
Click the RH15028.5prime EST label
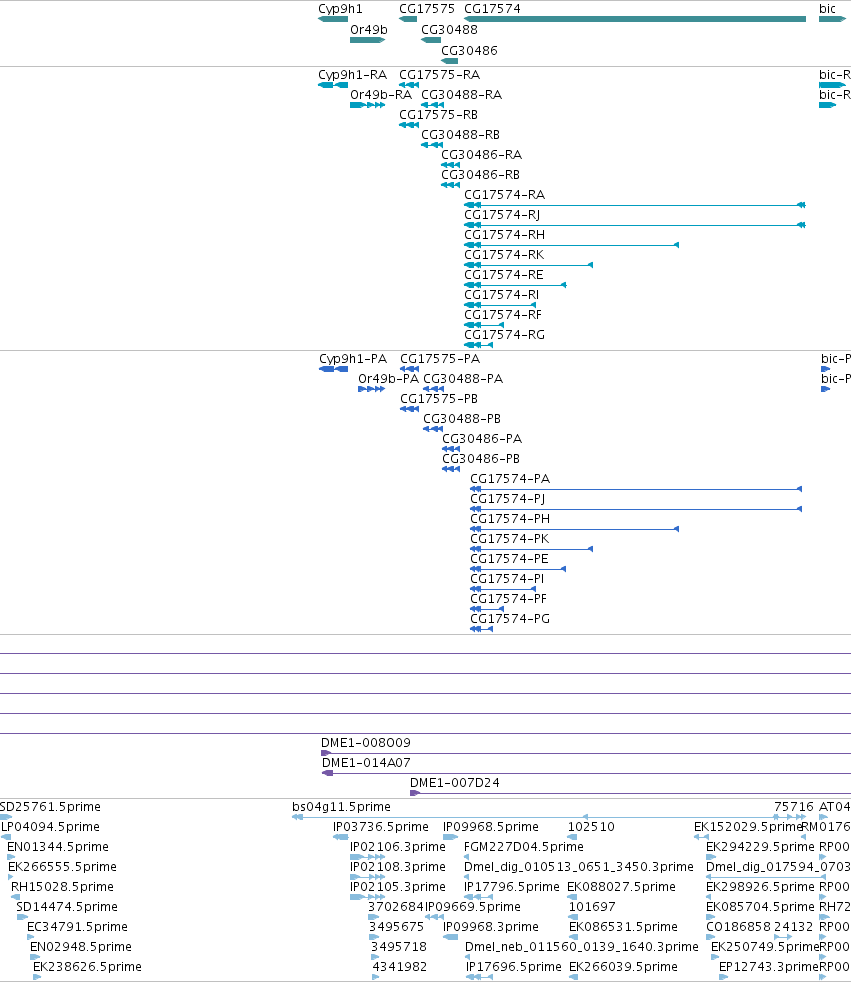[62, 887]
